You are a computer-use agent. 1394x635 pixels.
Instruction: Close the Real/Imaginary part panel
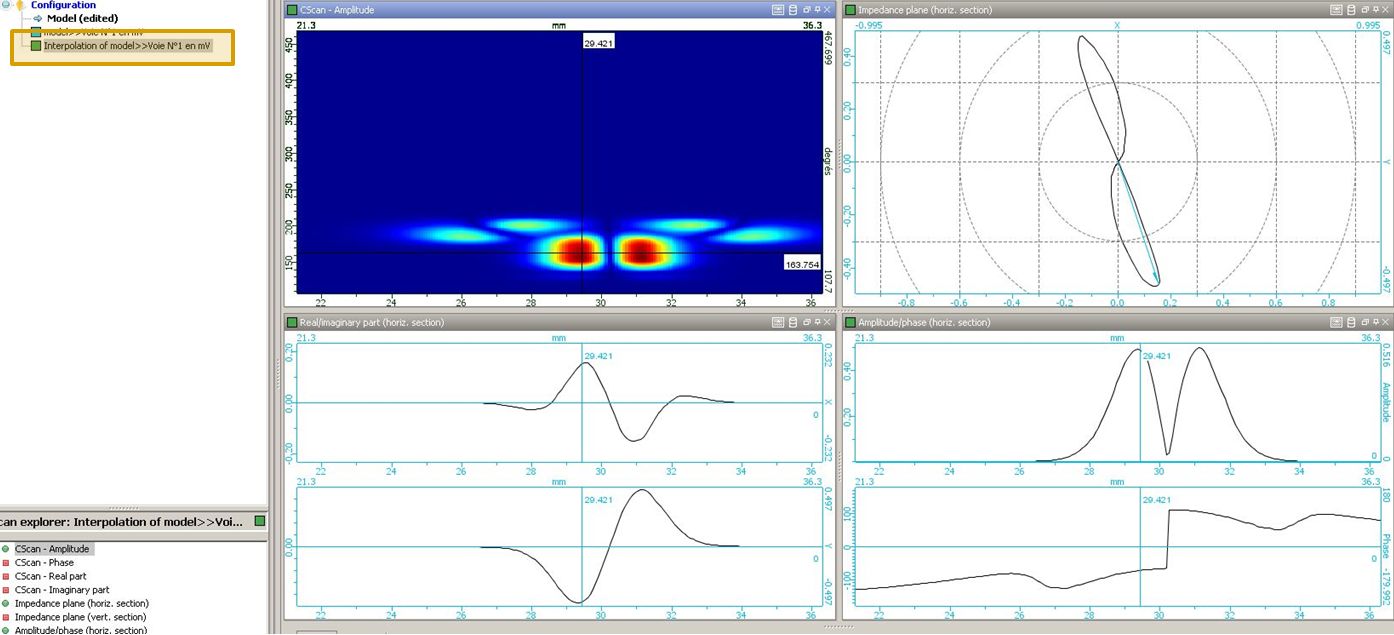point(827,322)
